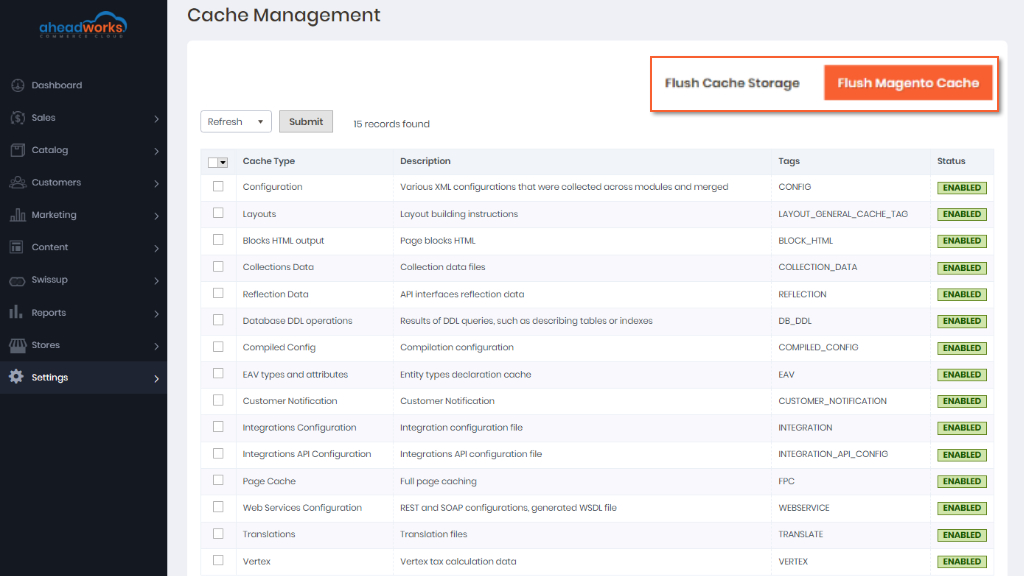Check the Integrations API Configuration checkbox
Image resolution: width=1024 pixels, height=576 pixels.
(x=218, y=453)
